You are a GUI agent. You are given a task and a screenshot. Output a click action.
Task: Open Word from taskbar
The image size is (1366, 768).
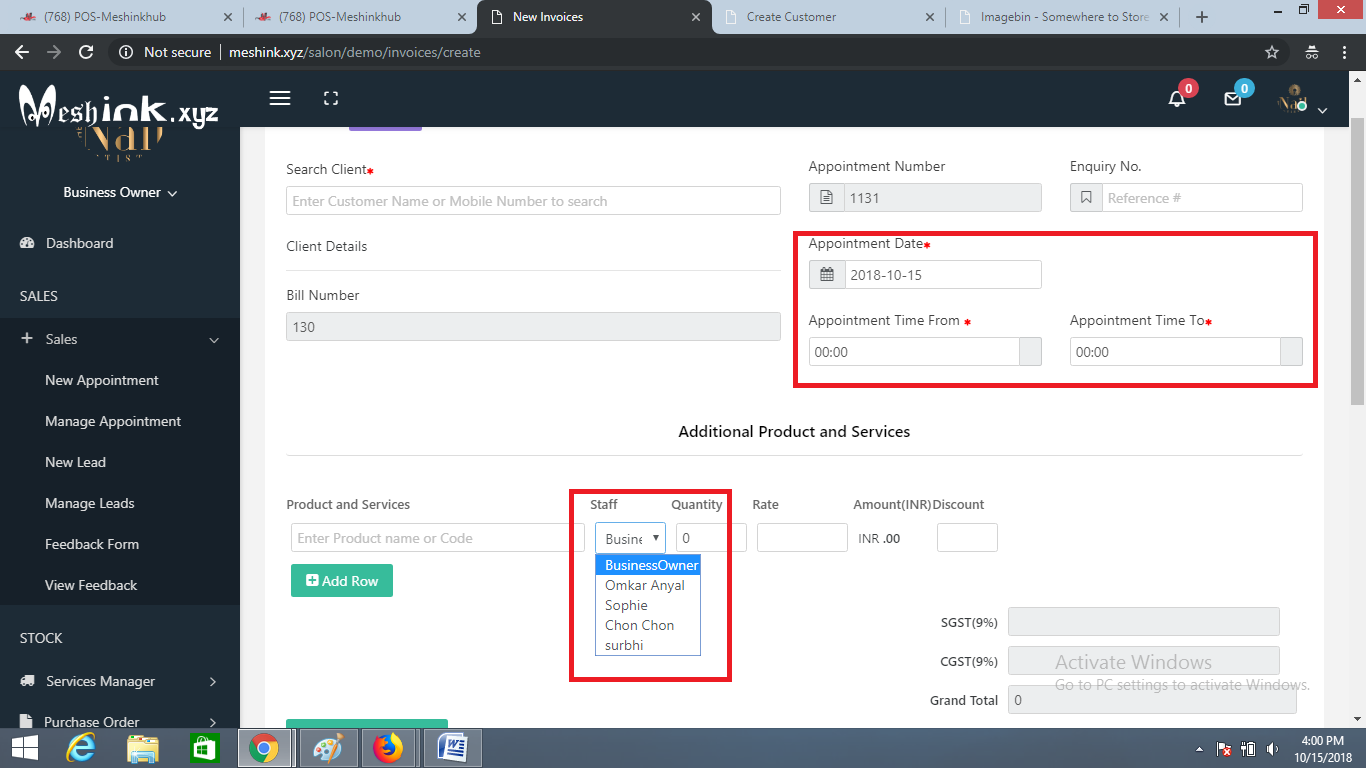453,748
